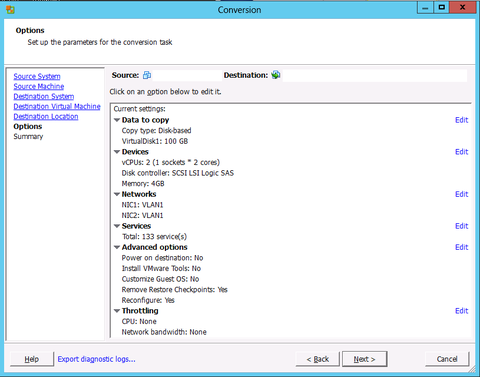This screenshot has width=480, height=377.
Task: Click Install VMware Tools: No row
Action: click(161, 269)
